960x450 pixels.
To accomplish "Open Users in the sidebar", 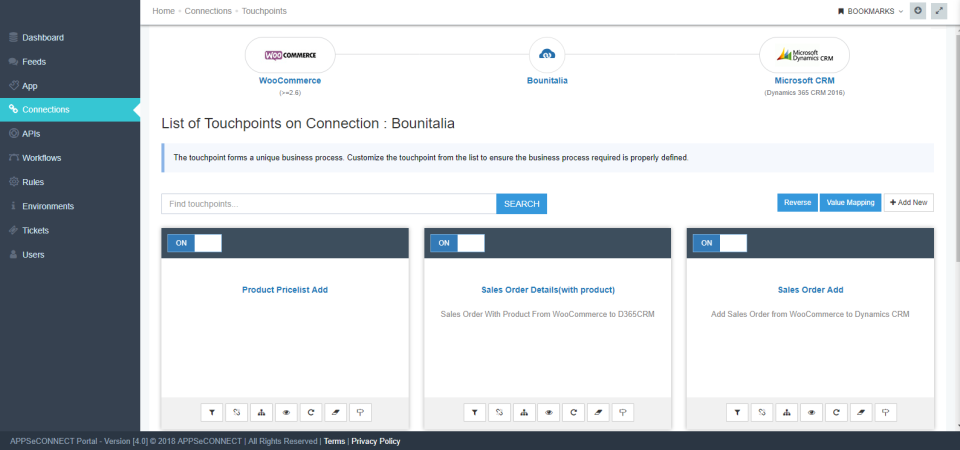I will [x=70, y=255].
